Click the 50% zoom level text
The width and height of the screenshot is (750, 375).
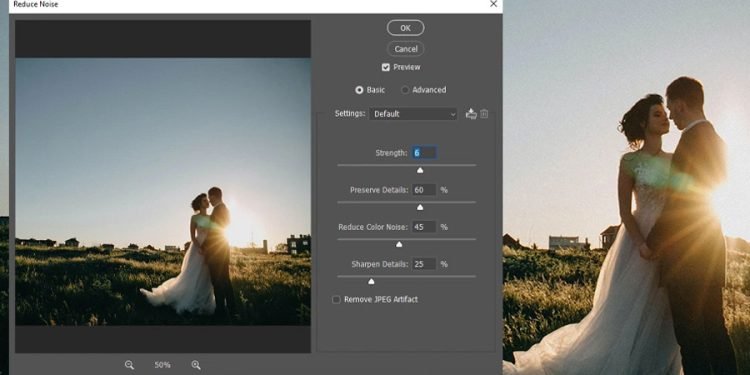pos(163,365)
